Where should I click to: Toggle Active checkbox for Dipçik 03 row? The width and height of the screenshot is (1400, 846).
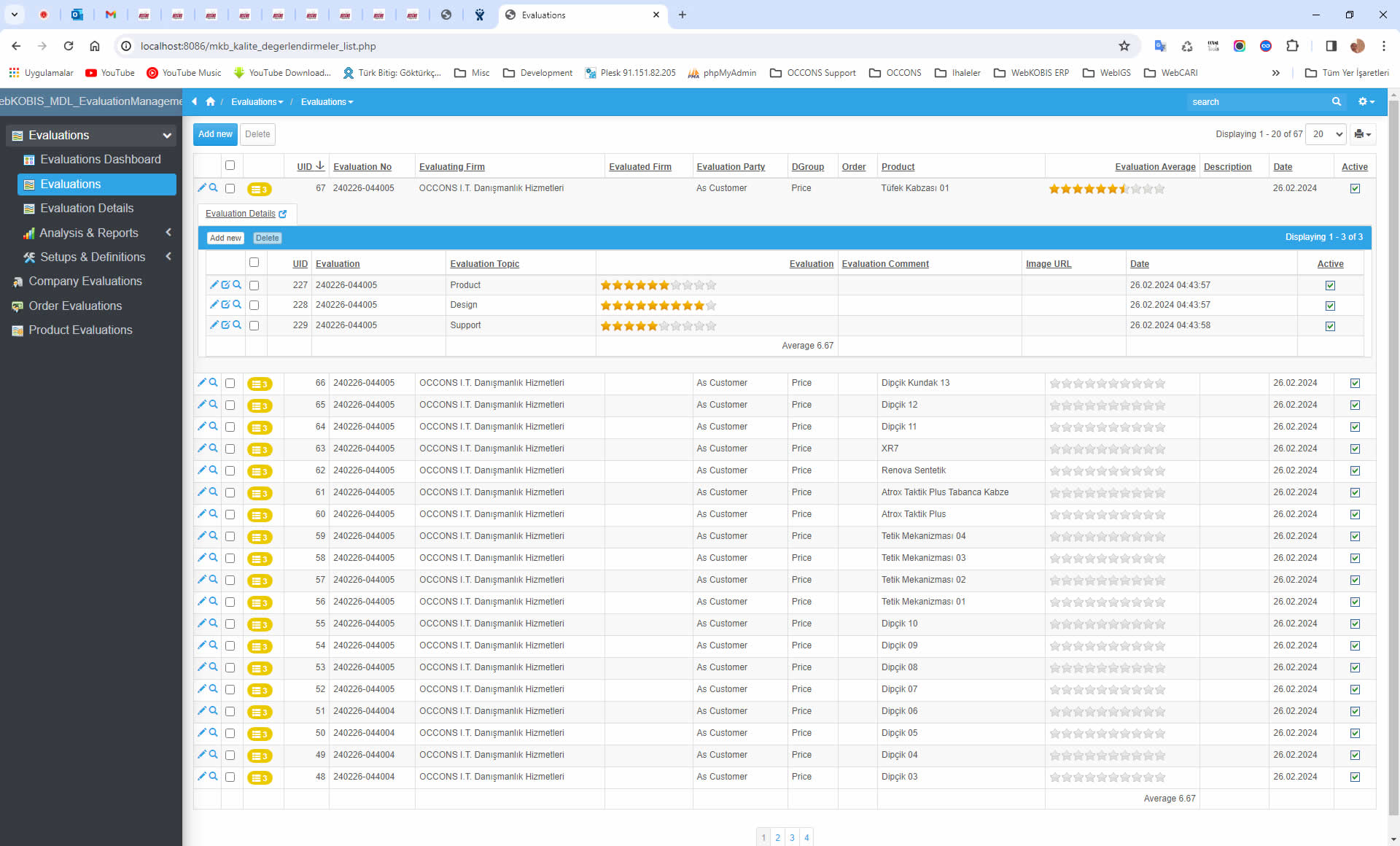click(1355, 777)
